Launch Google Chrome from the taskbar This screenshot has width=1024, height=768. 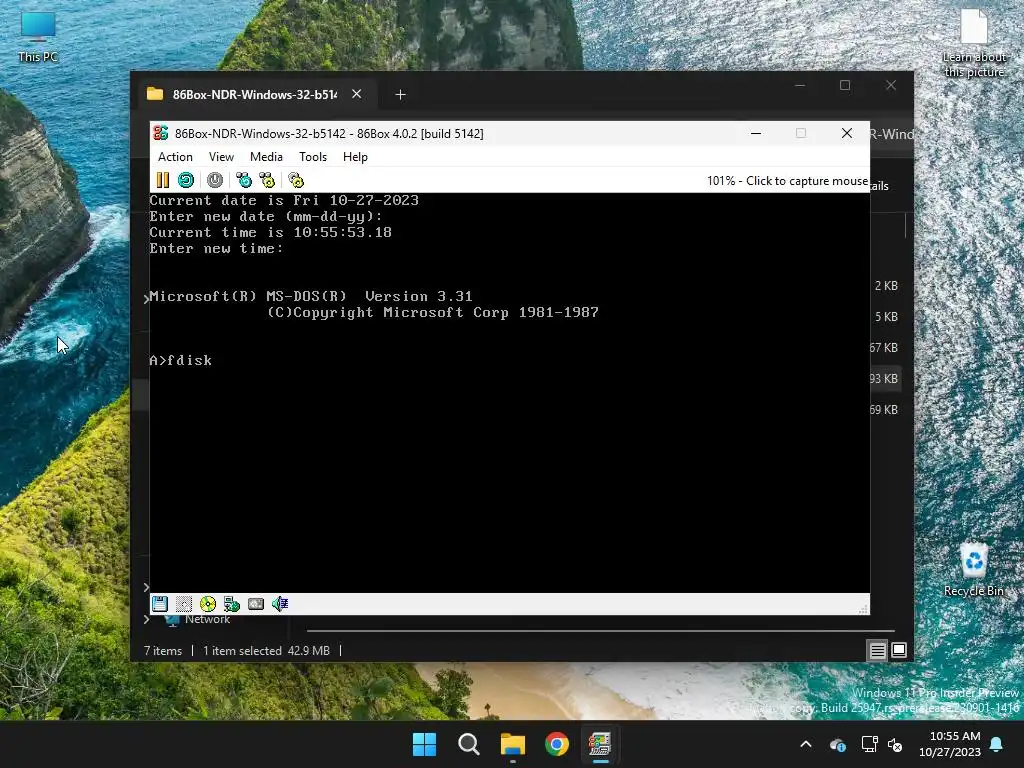click(x=557, y=744)
